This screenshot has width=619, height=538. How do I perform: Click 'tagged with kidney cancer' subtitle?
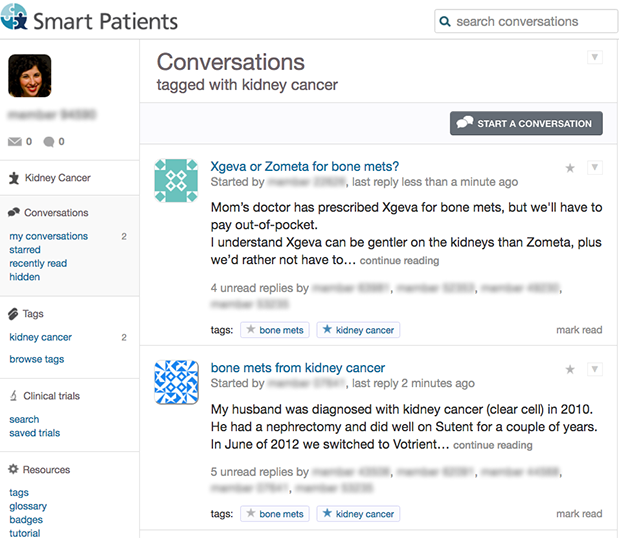point(247,85)
